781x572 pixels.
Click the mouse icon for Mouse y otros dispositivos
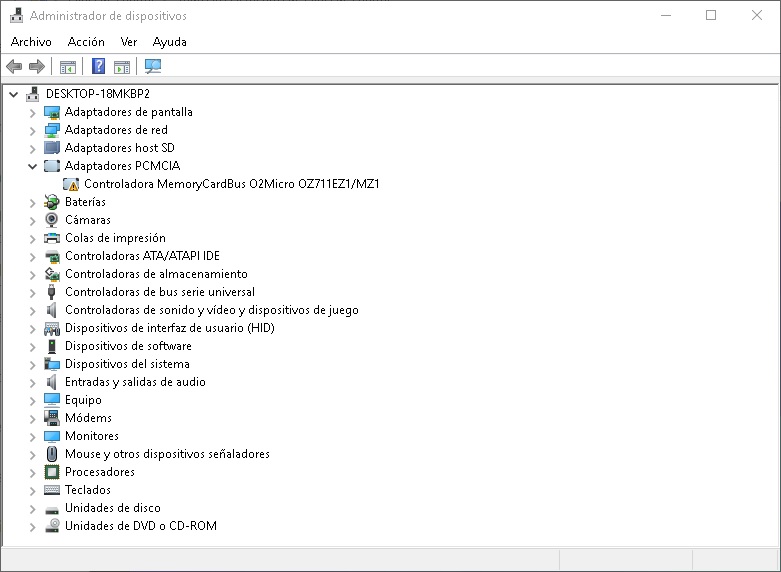tap(52, 454)
